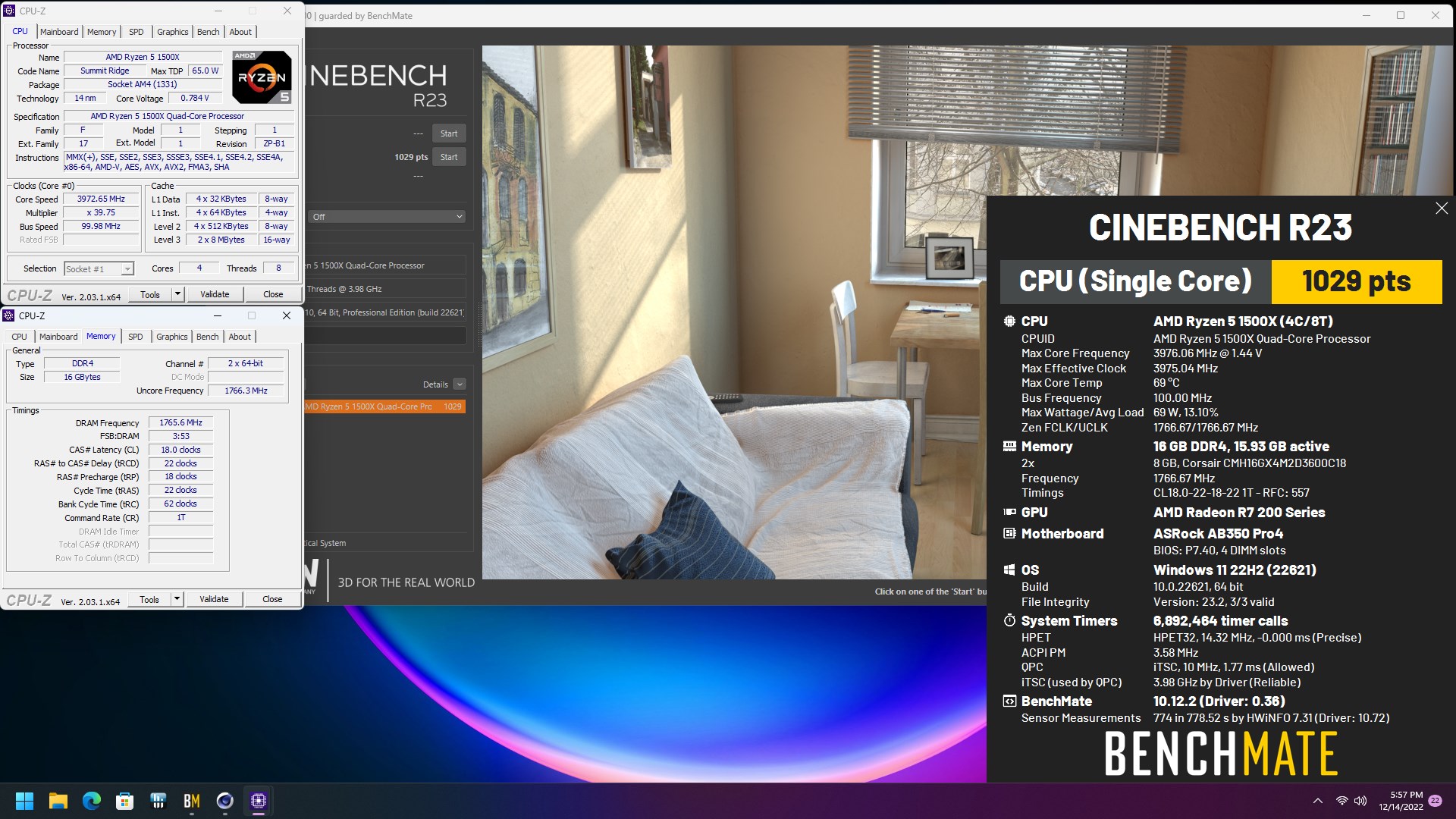Open BenchMate BM taskbar icon

192,801
